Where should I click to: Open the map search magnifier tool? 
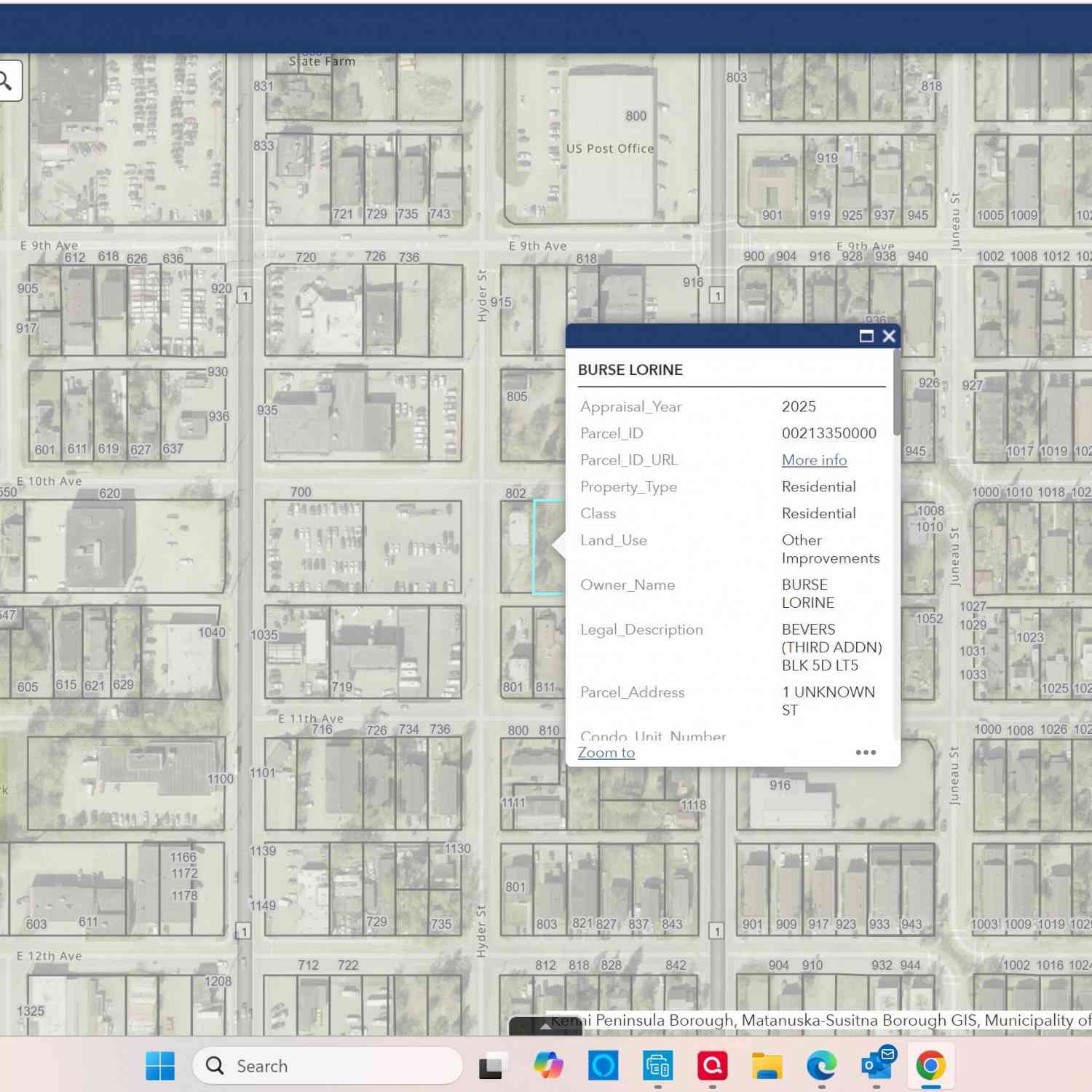[6, 81]
